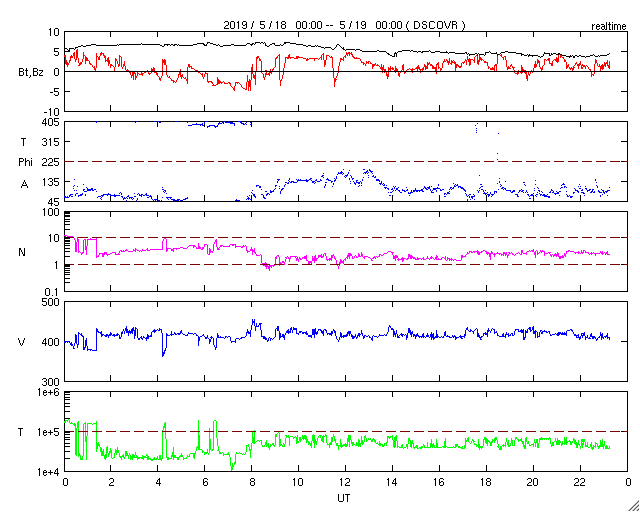Image resolution: width=640 pixels, height=512 pixels.
Task: Click the "12" hour tick on the UT axis
Action: point(346,481)
